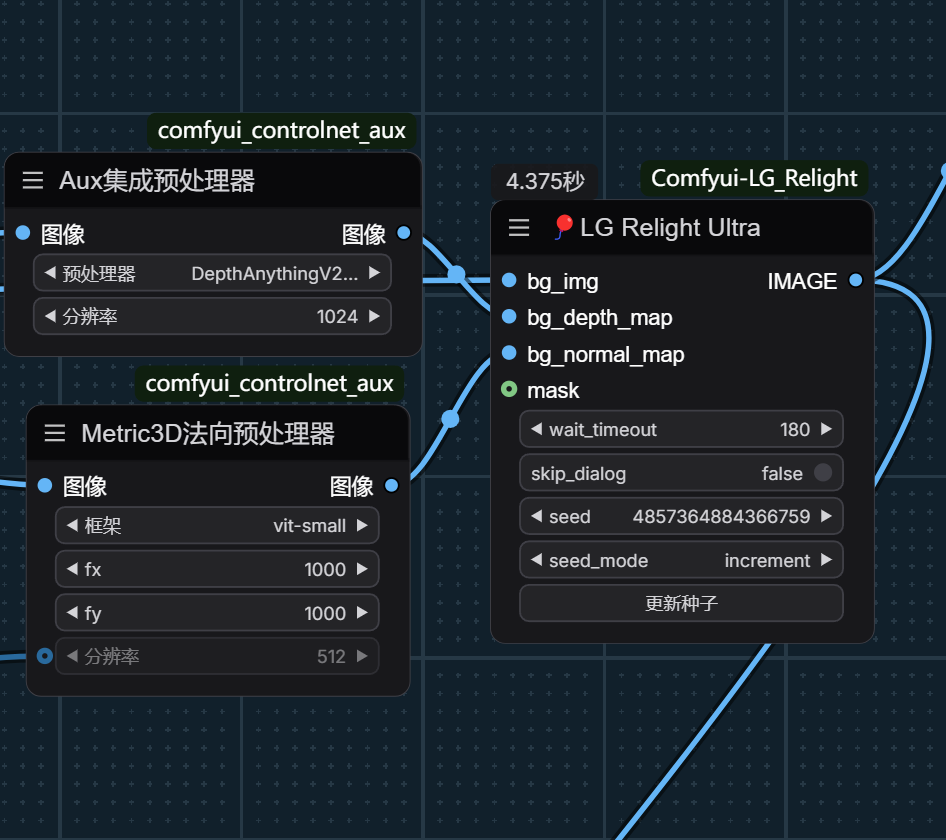Increase fx value with right arrow
Viewport: 946px width, 840px height.
pyautogui.click(x=362, y=568)
